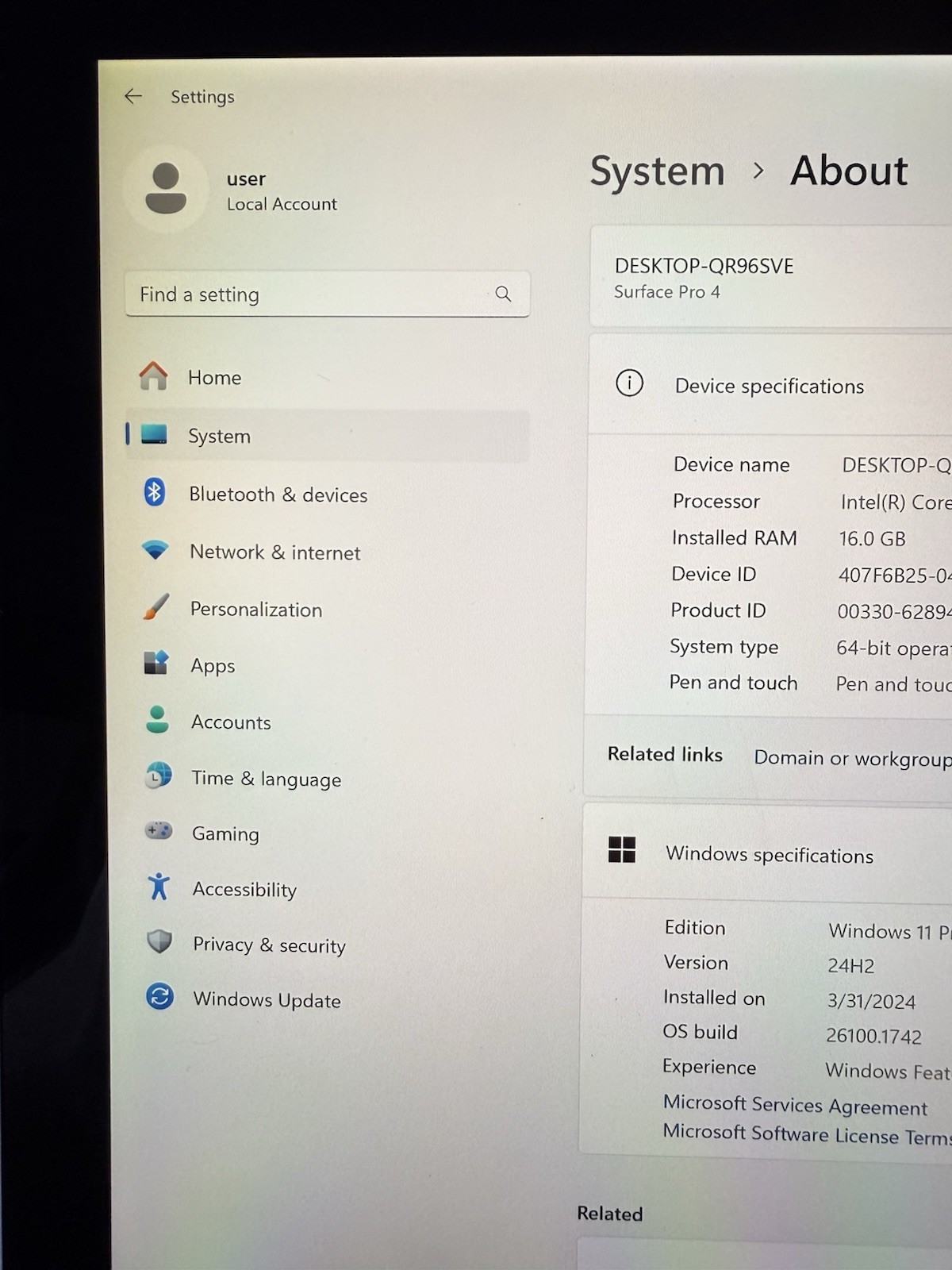Viewport: 952px width, 1270px height.
Task: Click the Device ID label
Action: (x=713, y=574)
